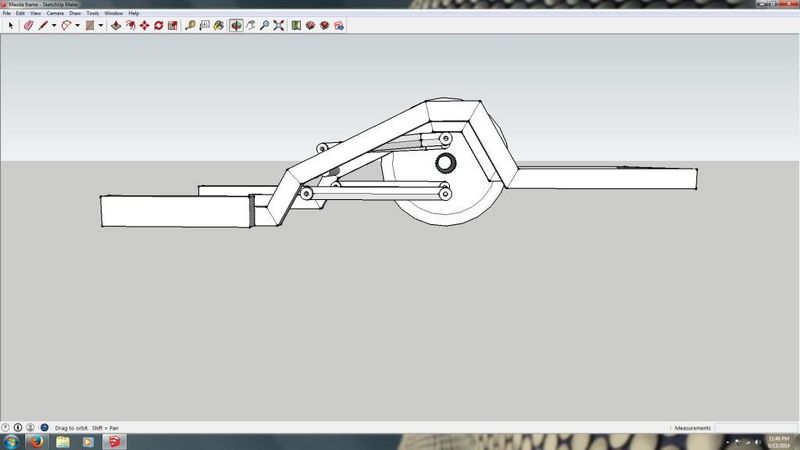Open the Camera menu

pos(53,13)
